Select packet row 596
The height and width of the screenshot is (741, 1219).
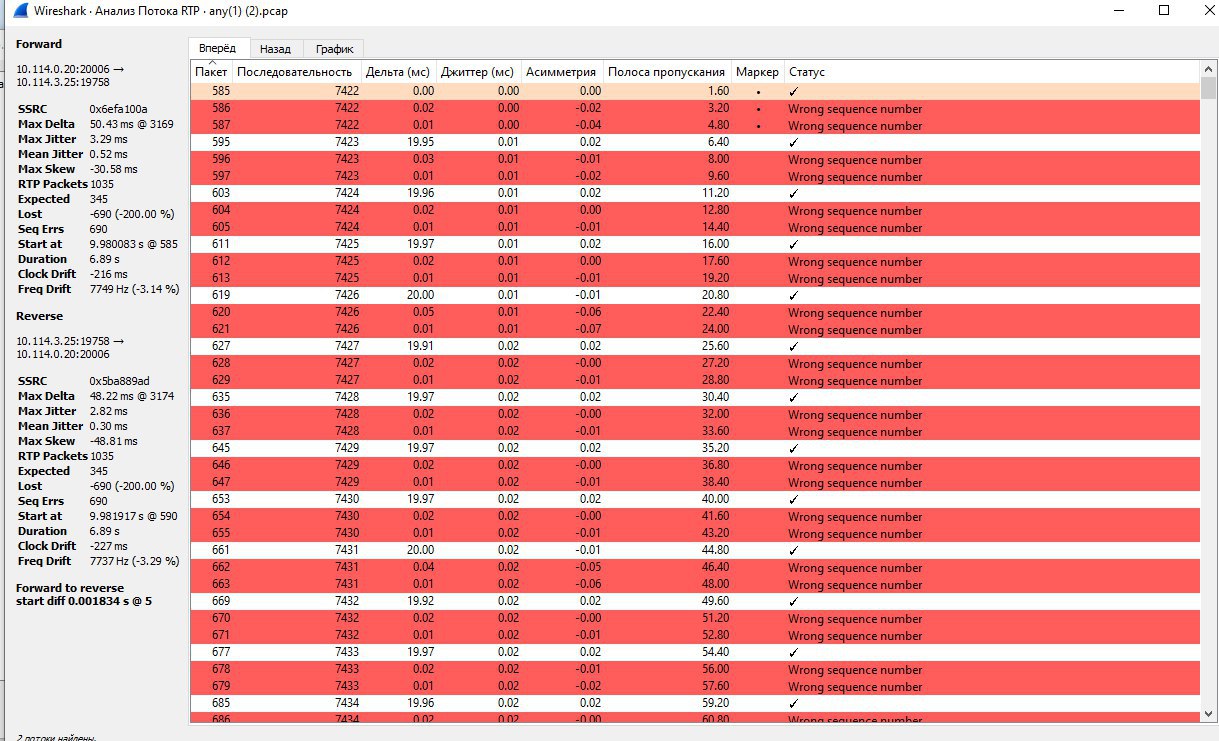click(x=695, y=159)
